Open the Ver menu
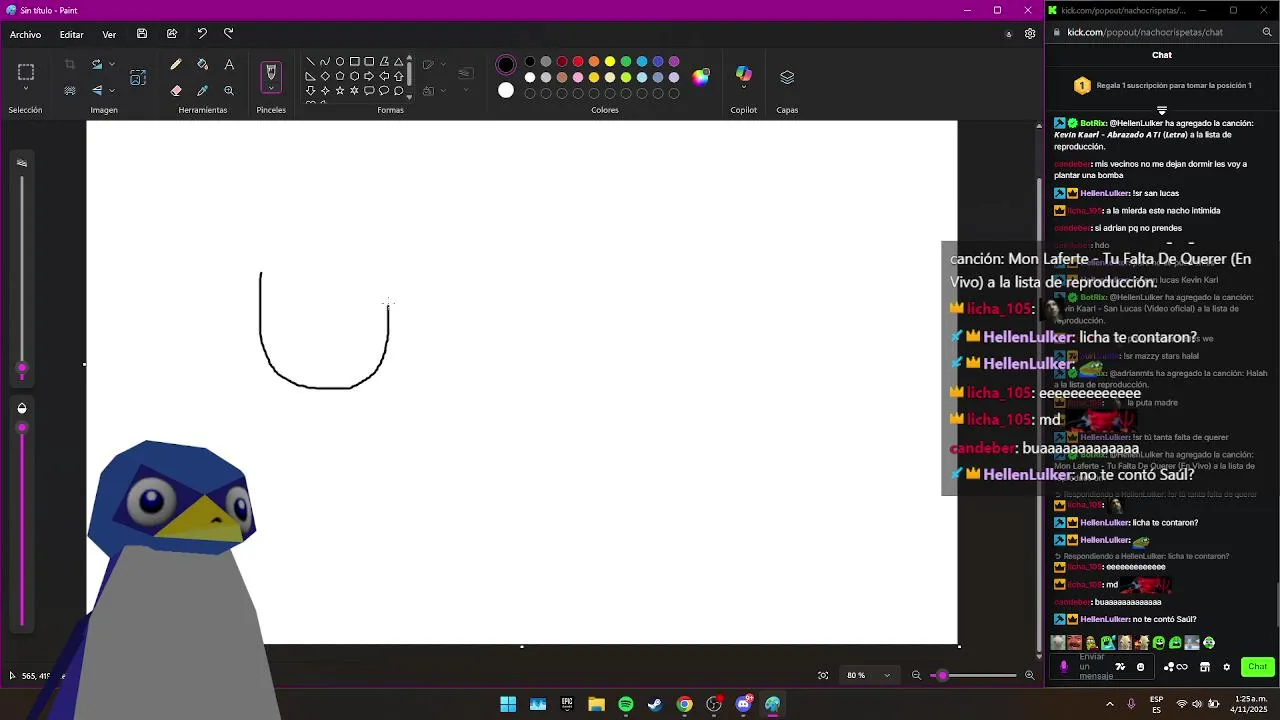Viewport: 1280px width, 720px height. point(109,34)
